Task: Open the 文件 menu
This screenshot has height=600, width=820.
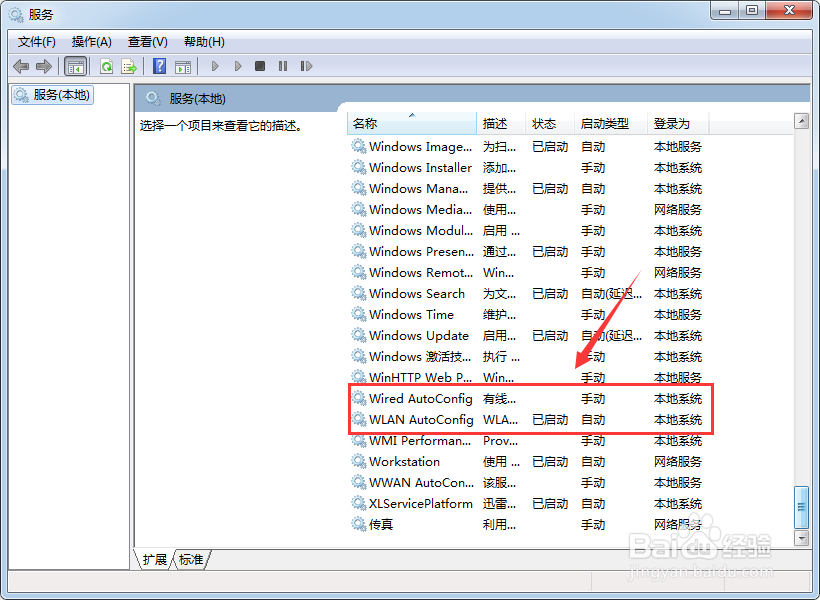Action: (36, 41)
